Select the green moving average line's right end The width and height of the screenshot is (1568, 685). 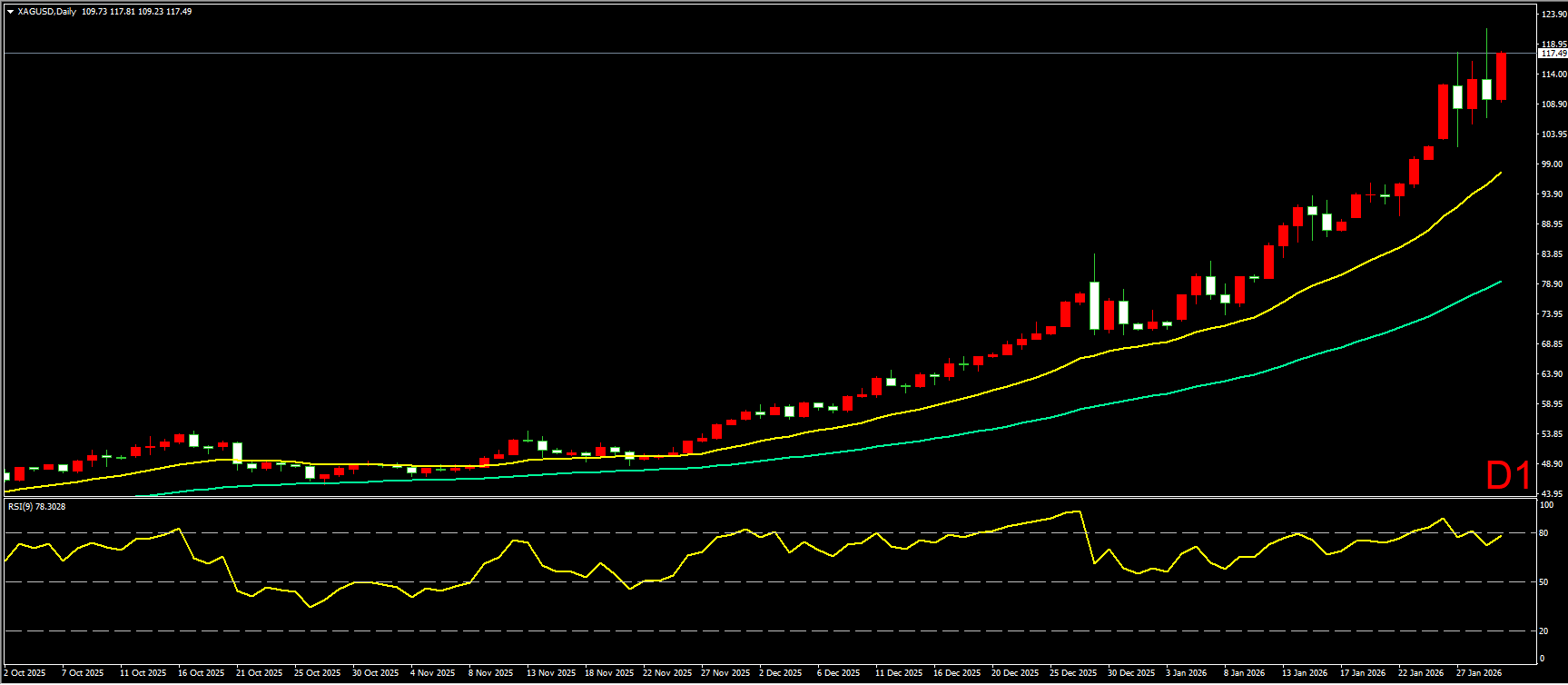(1500, 282)
